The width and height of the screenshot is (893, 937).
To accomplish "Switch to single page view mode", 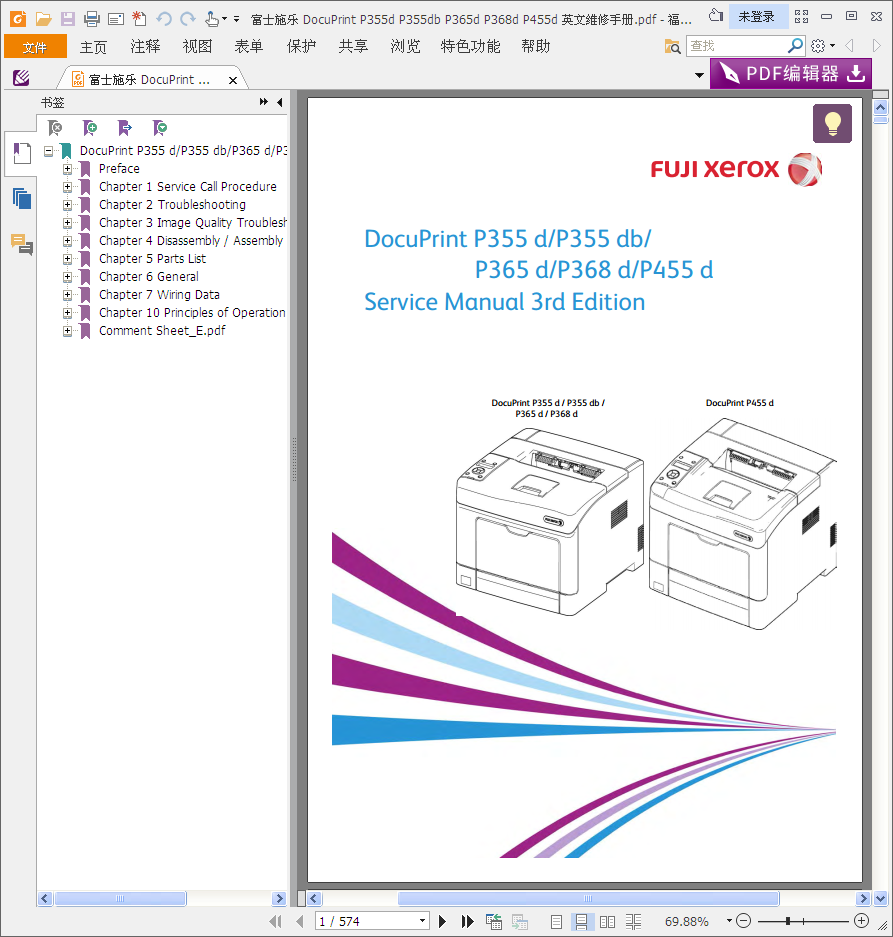I will (556, 921).
